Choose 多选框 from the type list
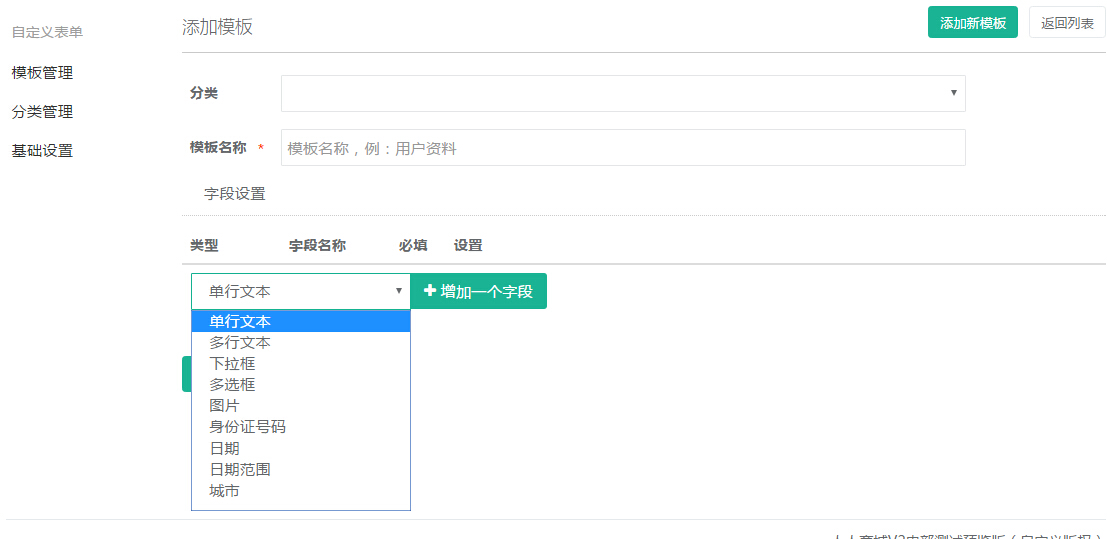This screenshot has width=1107, height=539. (232, 384)
